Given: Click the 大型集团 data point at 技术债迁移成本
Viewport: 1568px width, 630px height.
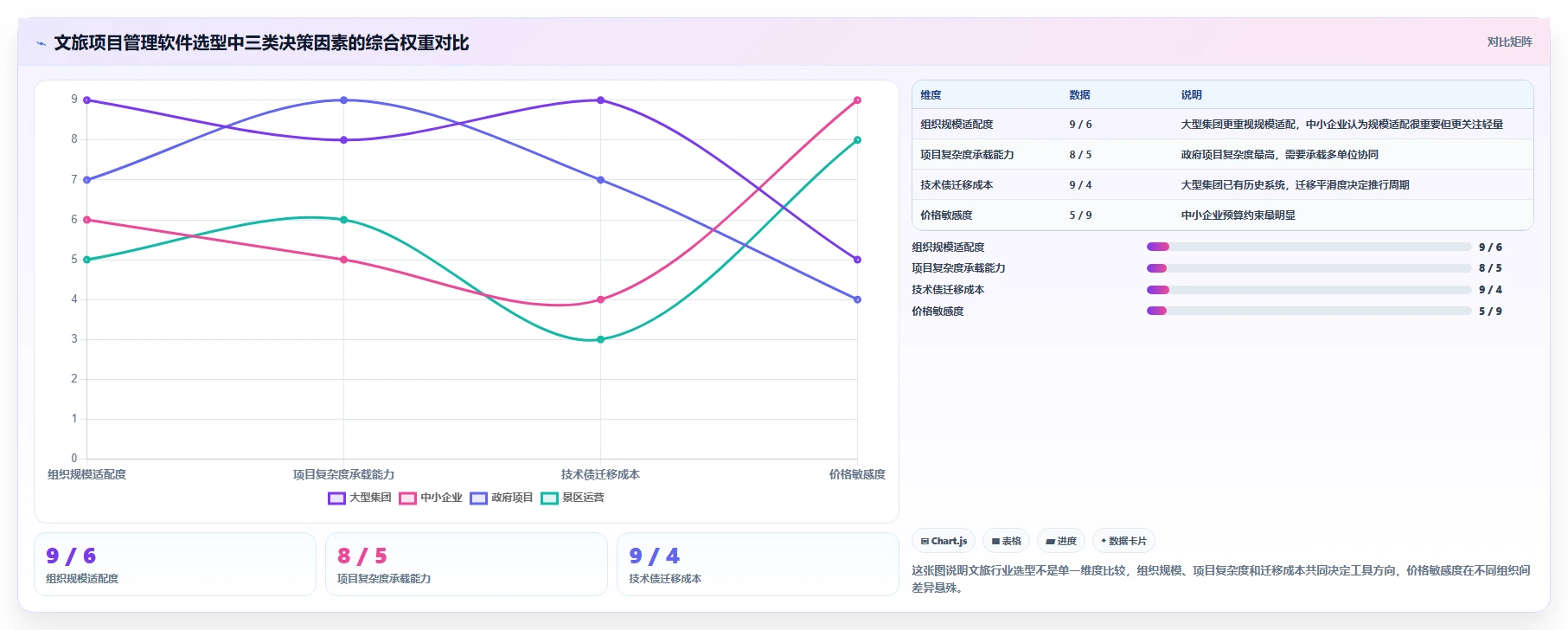Looking at the screenshot, I should pyautogui.click(x=600, y=100).
